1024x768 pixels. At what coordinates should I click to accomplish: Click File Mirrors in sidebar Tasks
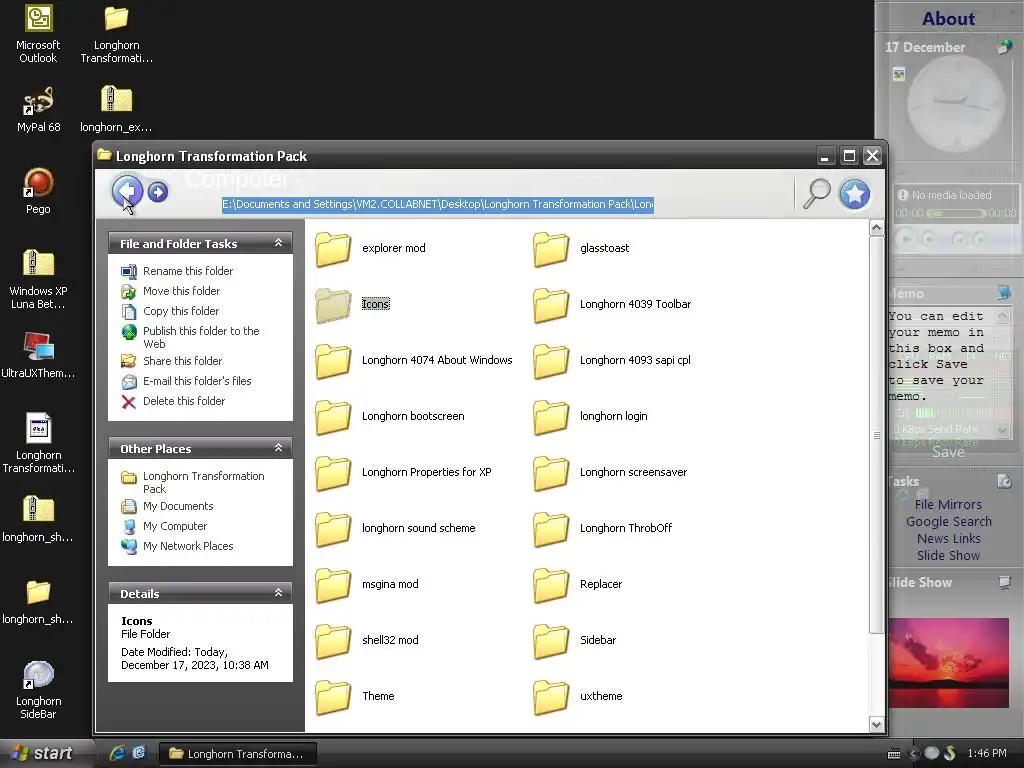[x=948, y=505]
